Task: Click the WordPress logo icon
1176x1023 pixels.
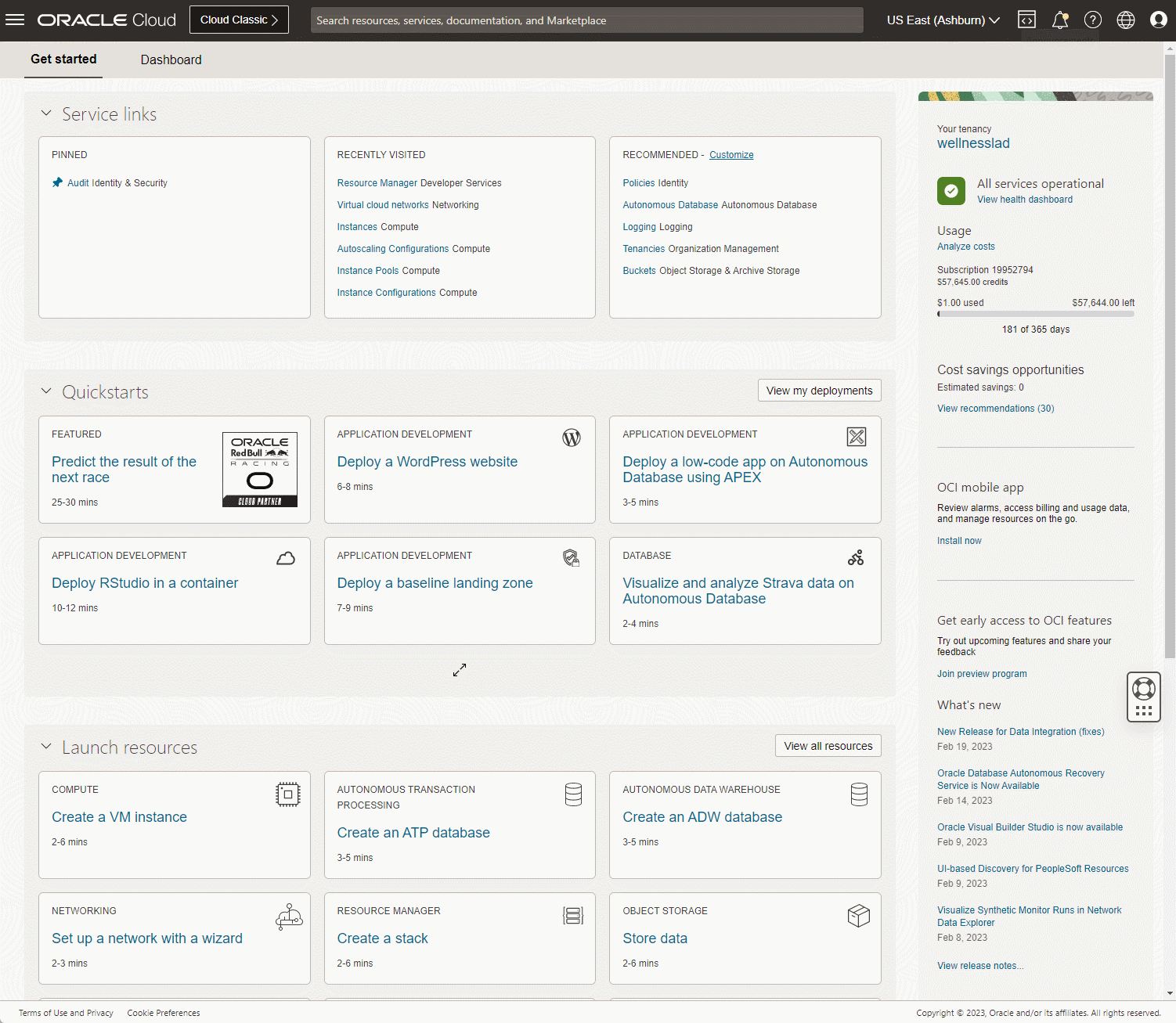Action: point(572,438)
